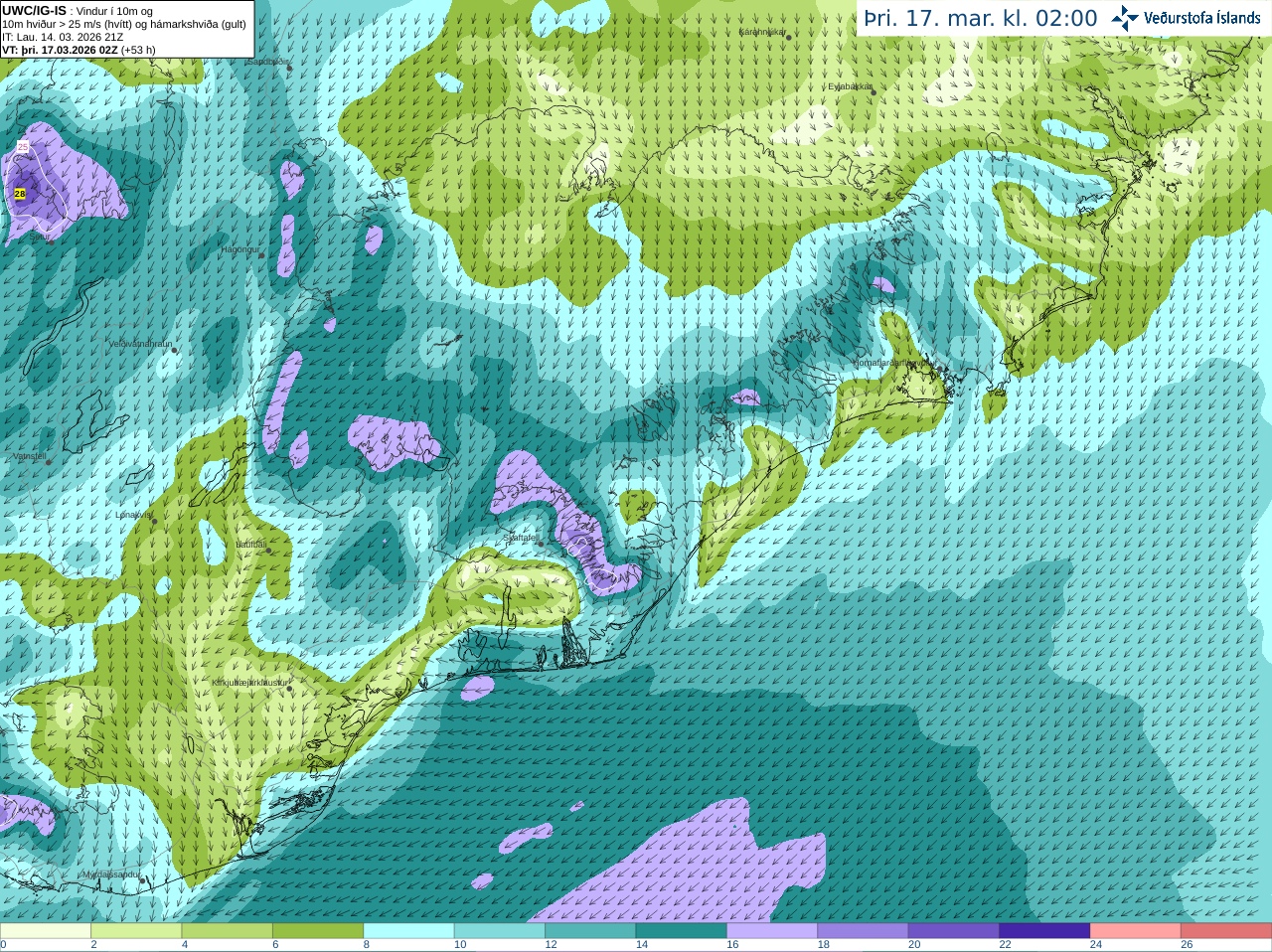Select the 16–18 m/s legend swatch
Screen dimensions: 1272x952
click(772, 931)
